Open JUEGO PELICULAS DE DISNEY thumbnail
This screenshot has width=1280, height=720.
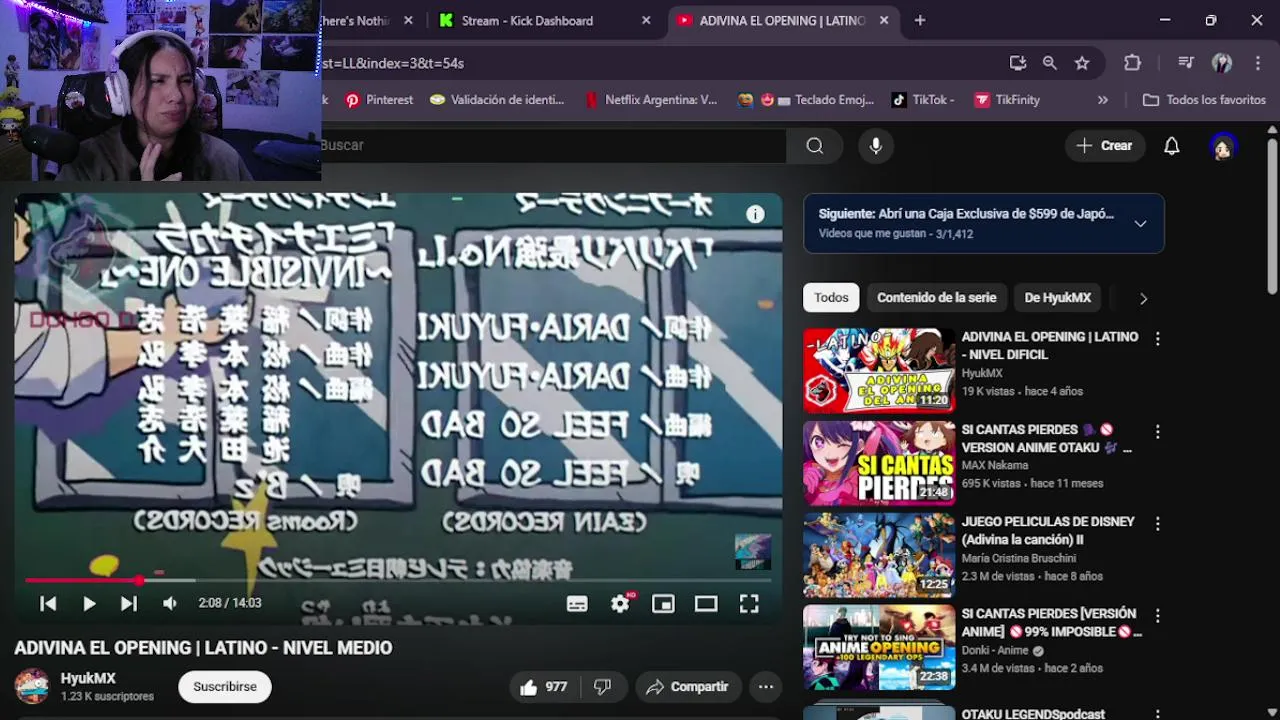click(x=879, y=555)
